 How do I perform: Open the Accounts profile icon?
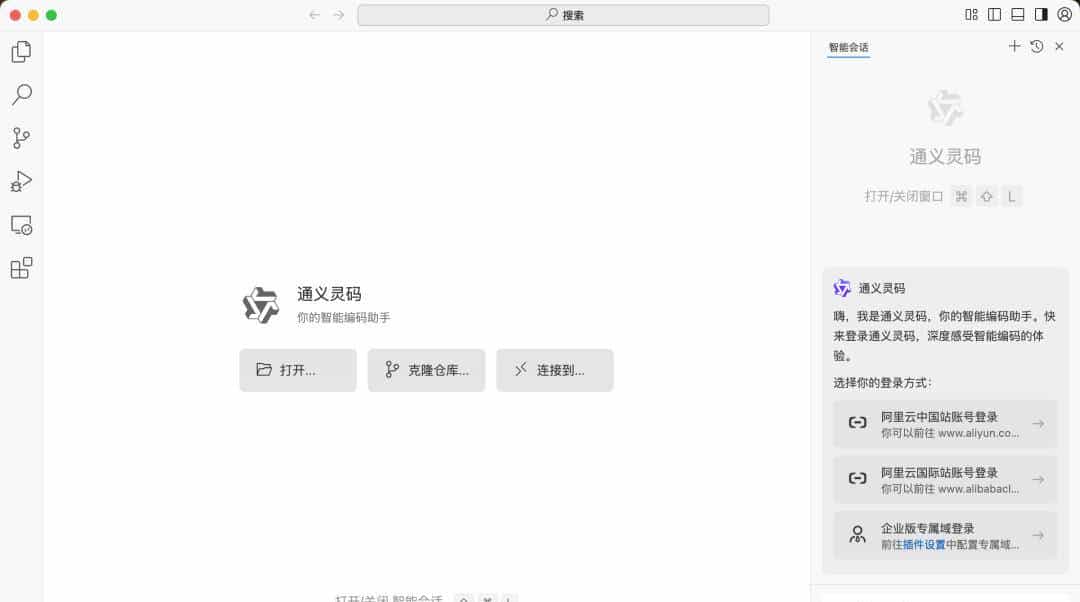[1061, 15]
